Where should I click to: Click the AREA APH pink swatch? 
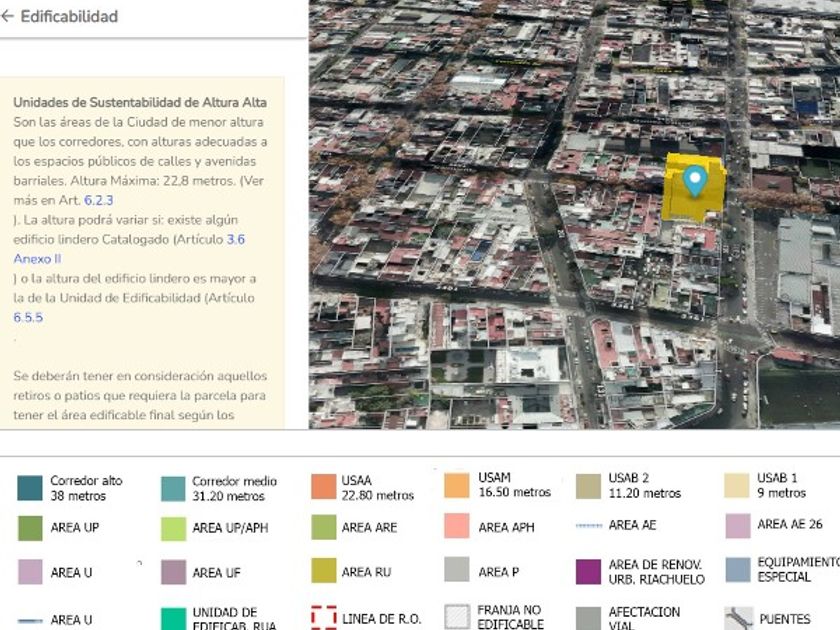tap(457, 526)
